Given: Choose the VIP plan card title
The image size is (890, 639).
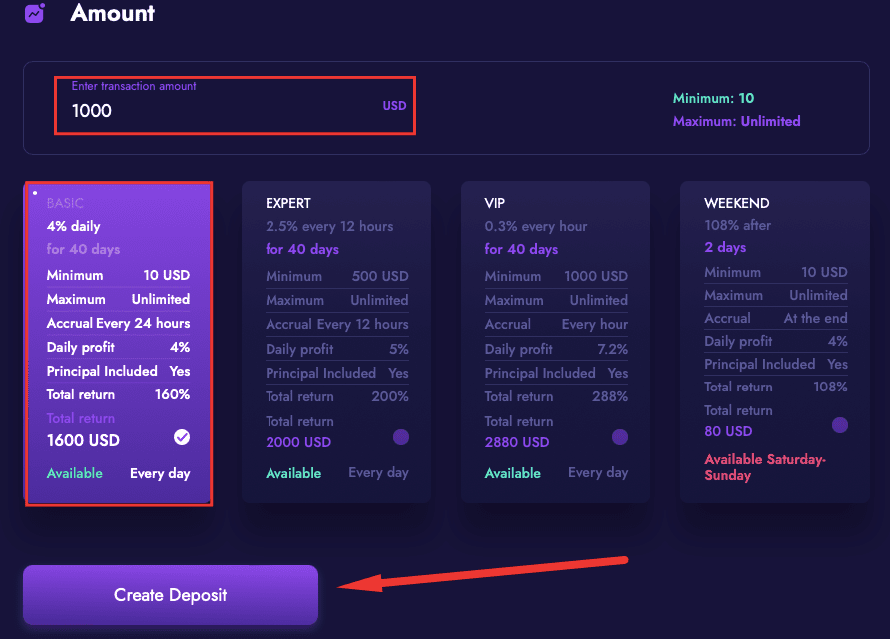Looking at the screenshot, I should point(497,203).
